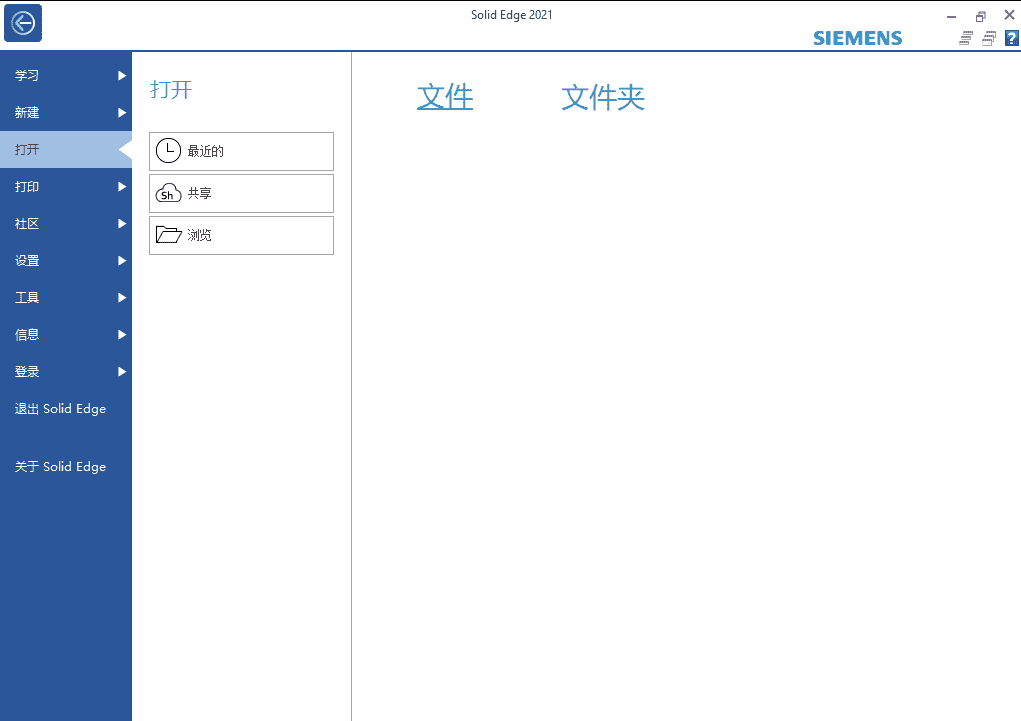Open the 登录 menu item
This screenshot has width=1021, height=721.
(x=28, y=372)
